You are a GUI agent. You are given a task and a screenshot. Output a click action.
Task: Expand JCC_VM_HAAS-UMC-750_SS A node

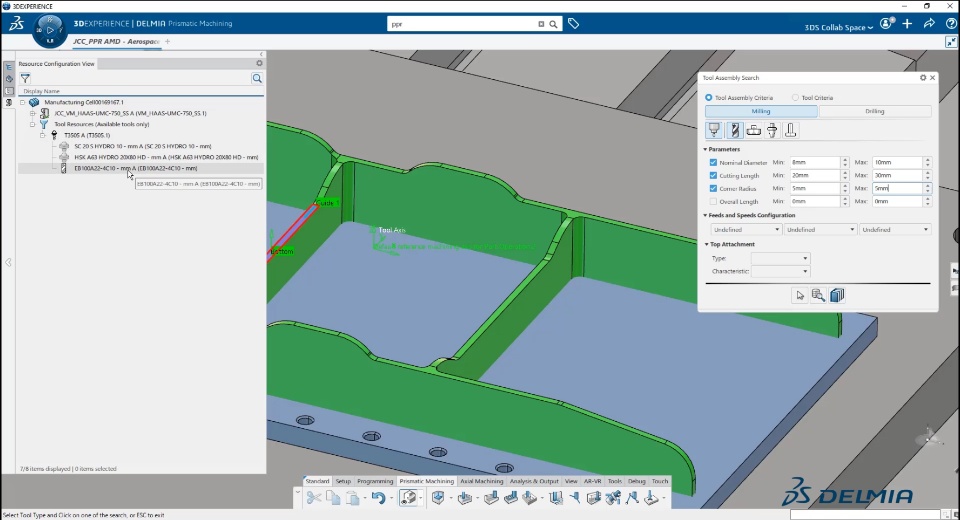32,113
